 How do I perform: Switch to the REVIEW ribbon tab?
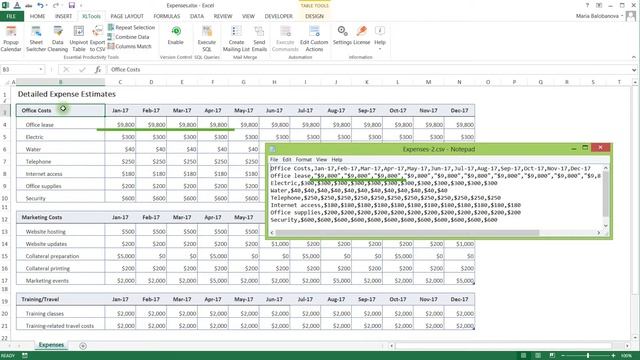(223, 16)
